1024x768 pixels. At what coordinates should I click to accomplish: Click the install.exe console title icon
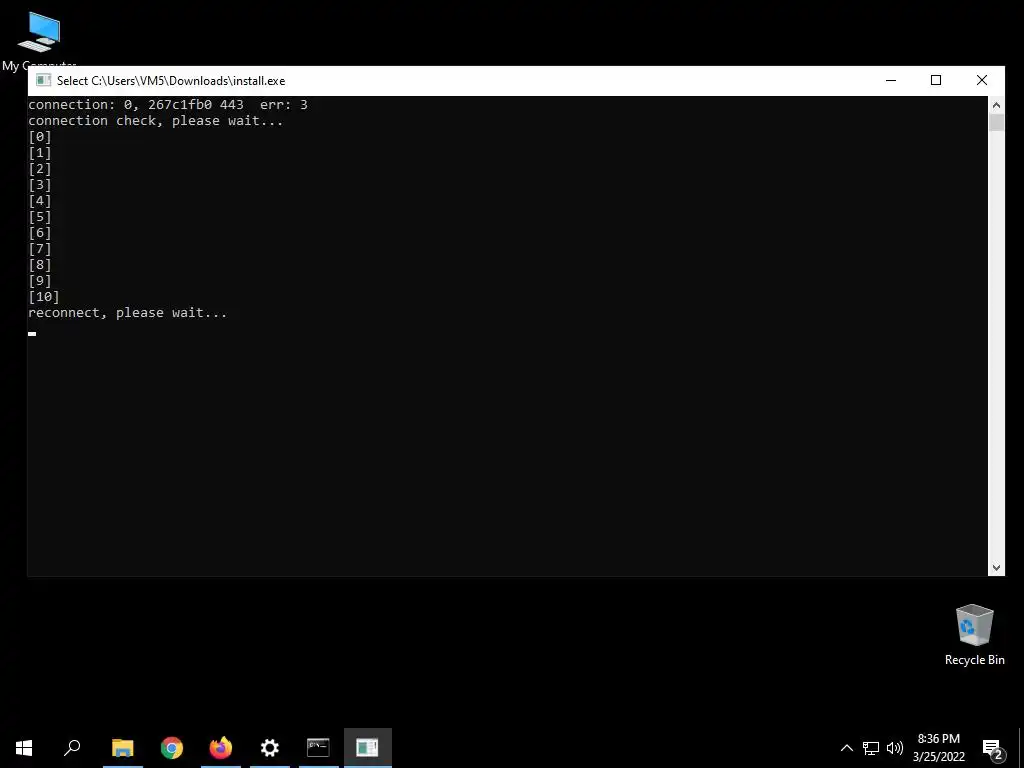click(x=43, y=80)
